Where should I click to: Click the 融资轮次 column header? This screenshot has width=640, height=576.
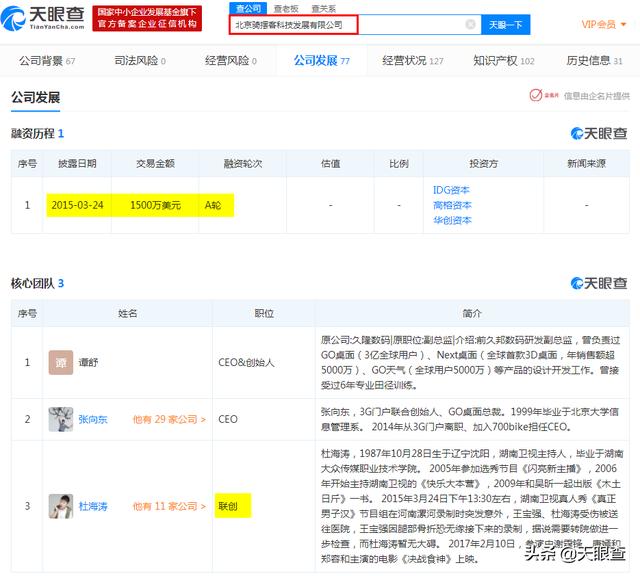pos(242,164)
